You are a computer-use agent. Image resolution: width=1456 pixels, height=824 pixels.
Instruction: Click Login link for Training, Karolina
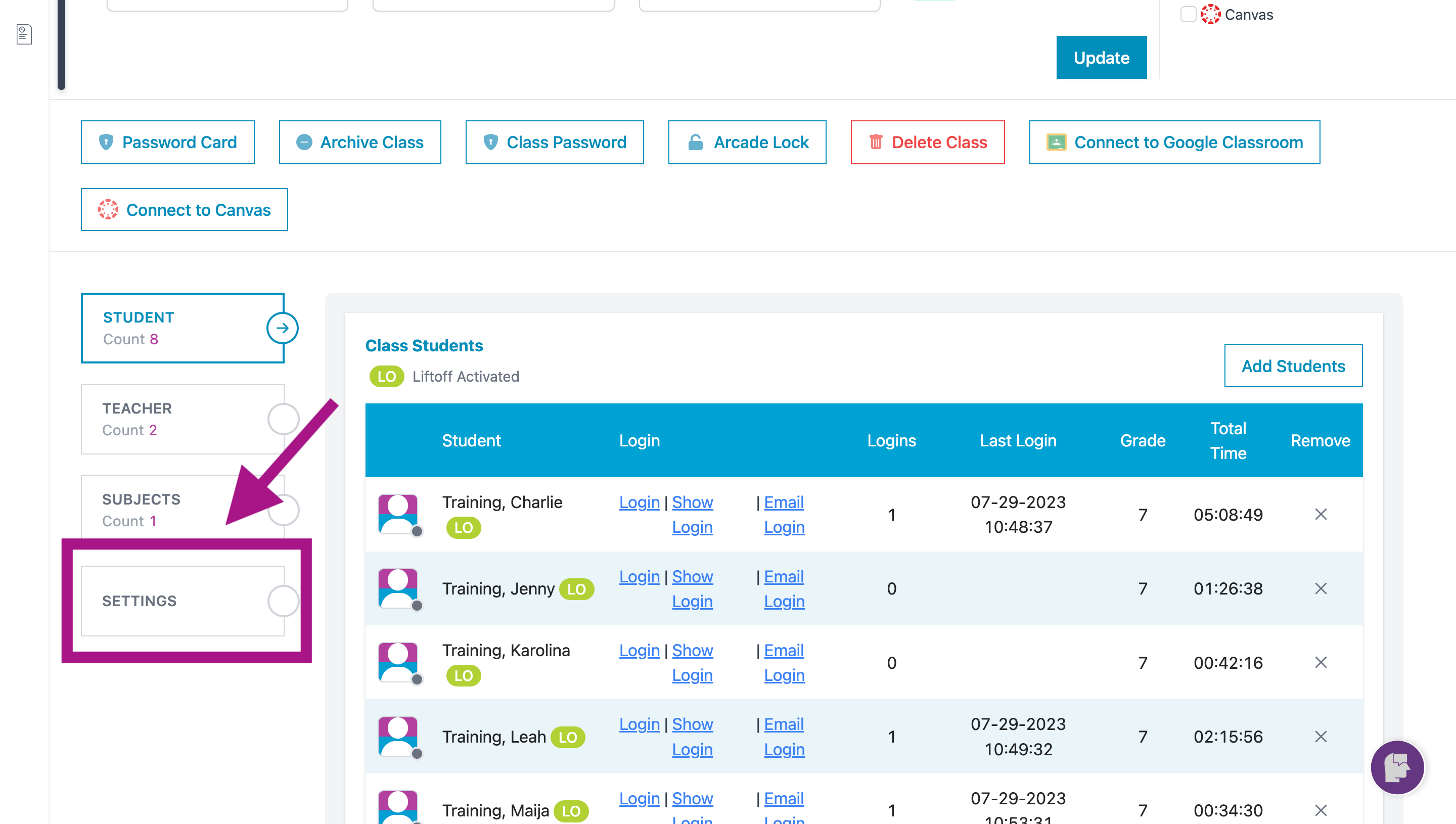(639, 651)
